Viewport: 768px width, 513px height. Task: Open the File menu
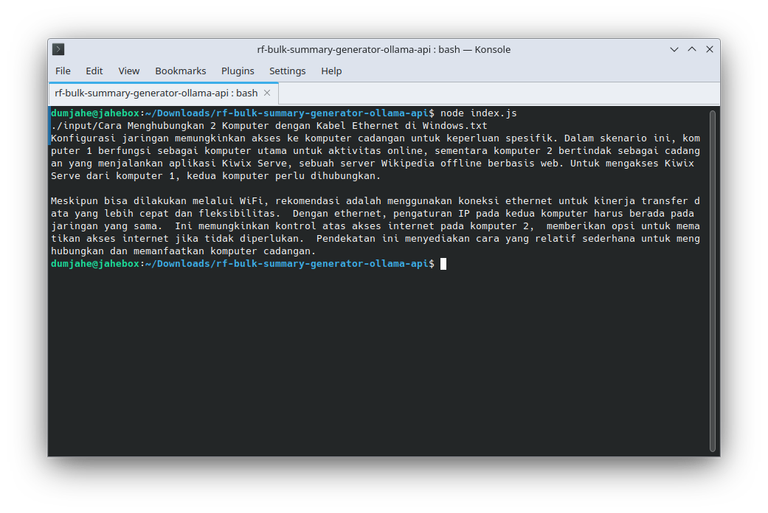coord(63,71)
